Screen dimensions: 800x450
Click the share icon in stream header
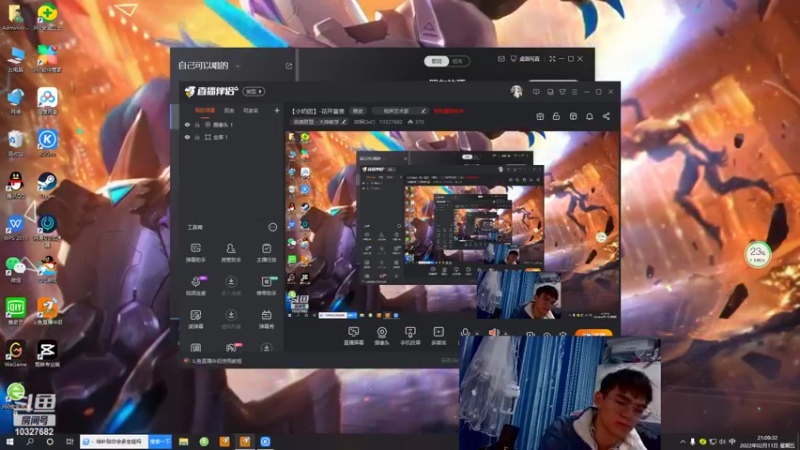pyautogui.click(x=606, y=116)
